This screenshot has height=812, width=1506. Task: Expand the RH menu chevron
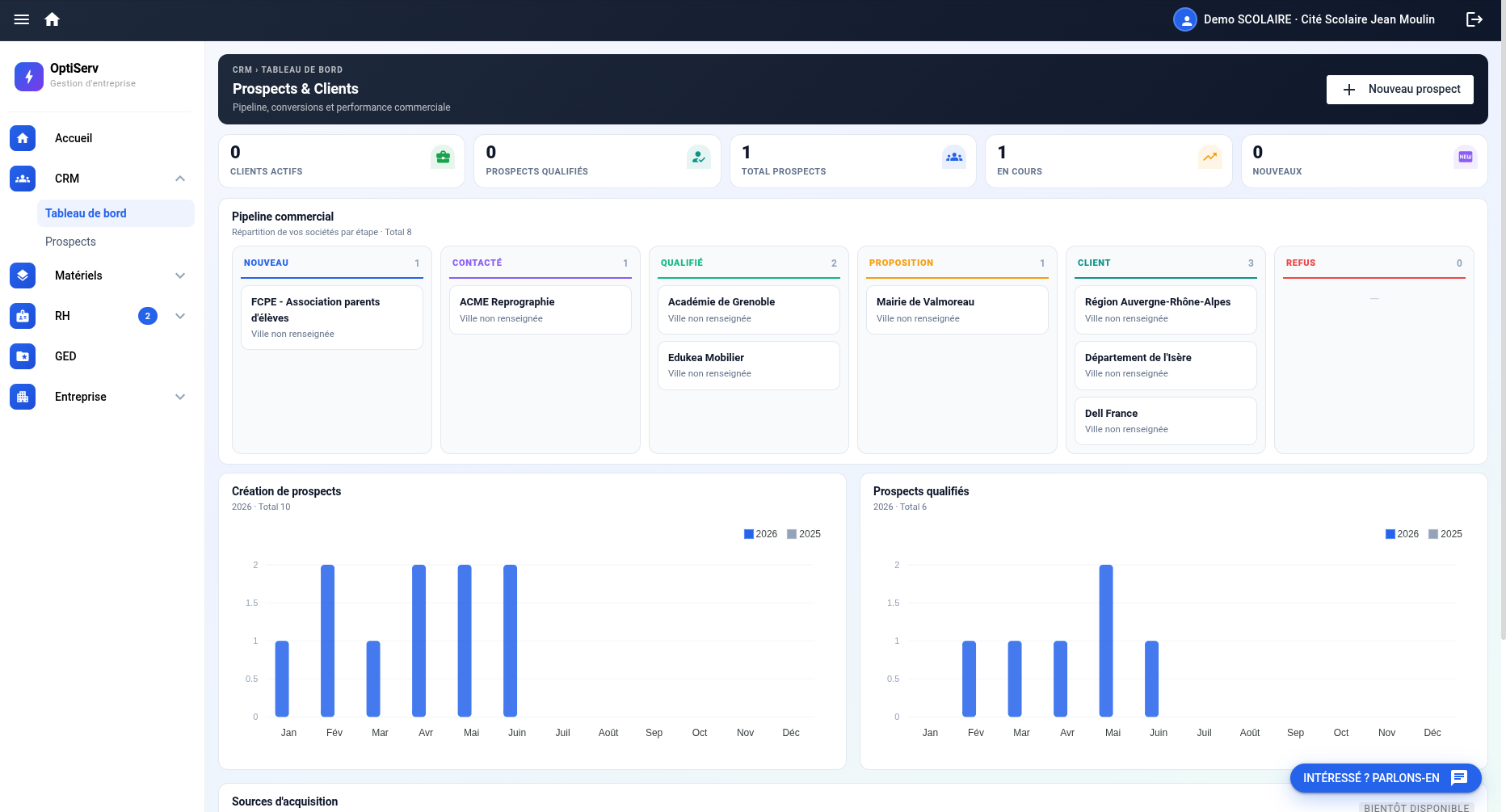[x=180, y=316]
